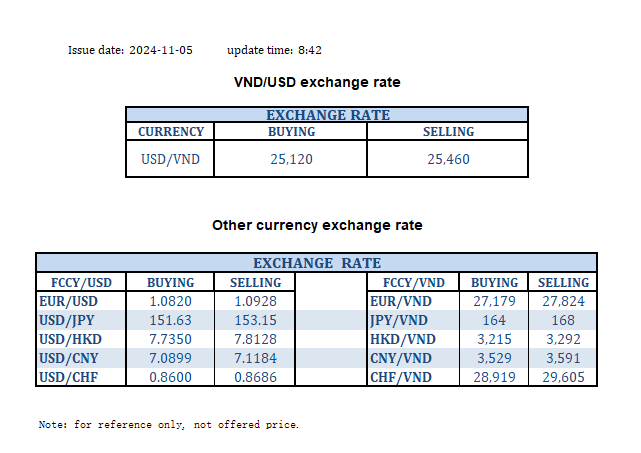The image size is (641, 453).
Task: Click the USD/VND selling rate 25,460
Action: [449, 159]
